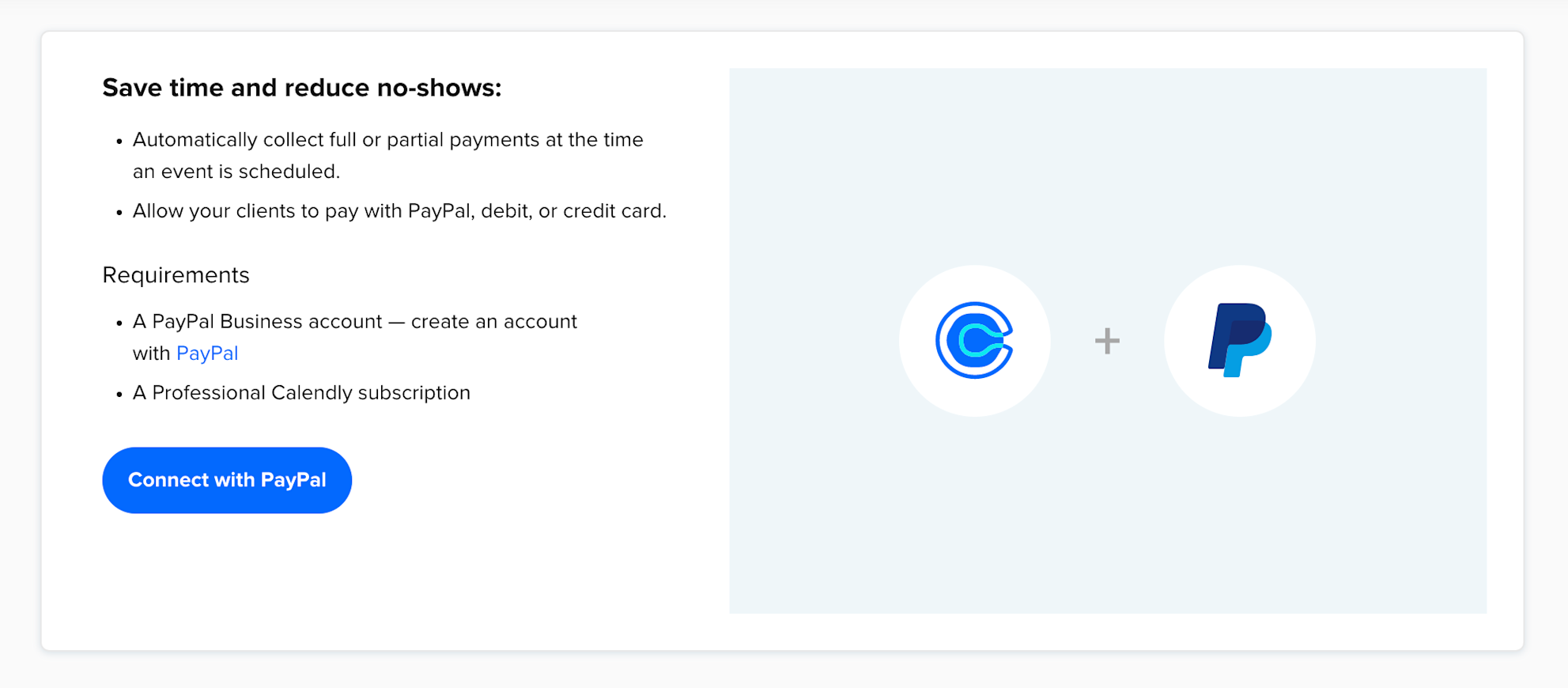Click the Calendly logo icon
The width and height of the screenshot is (1568, 688).
(974, 341)
